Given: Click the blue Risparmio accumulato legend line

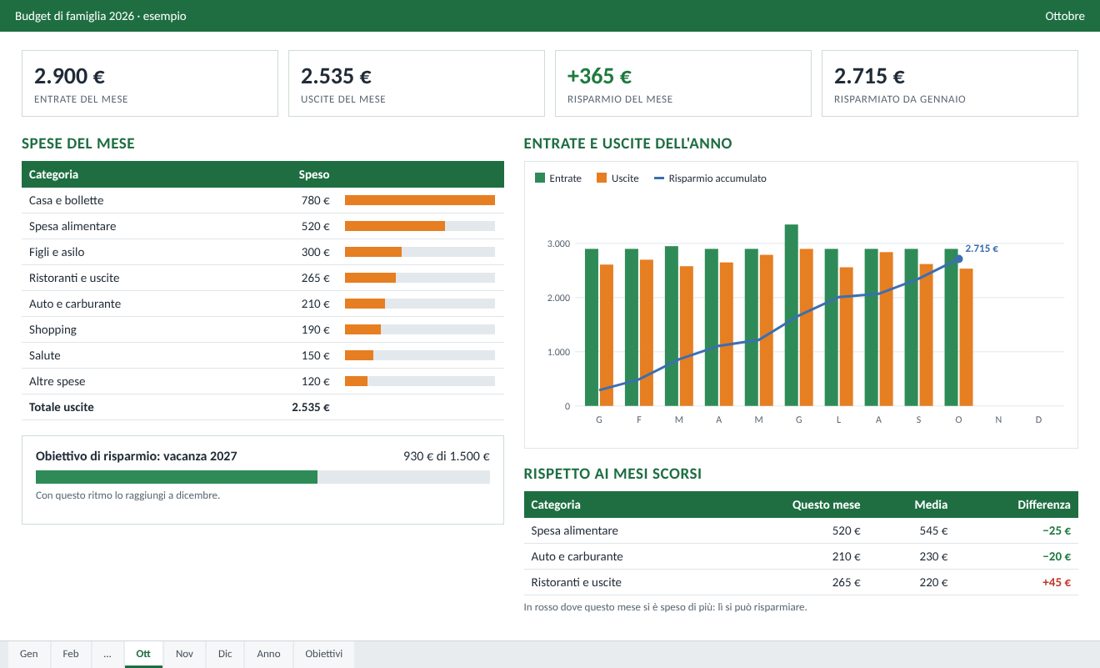Looking at the screenshot, I should coord(659,178).
